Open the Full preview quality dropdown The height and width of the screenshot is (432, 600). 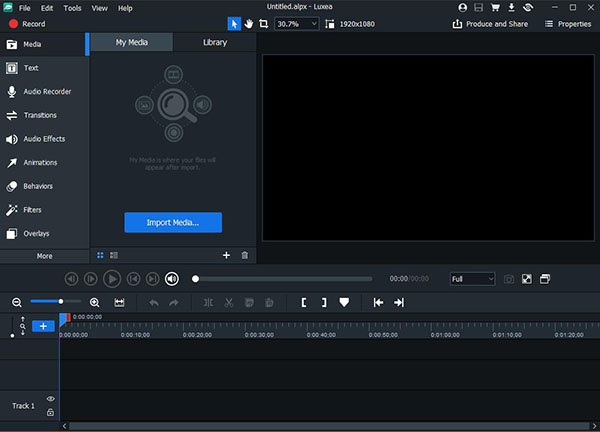tap(473, 279)
